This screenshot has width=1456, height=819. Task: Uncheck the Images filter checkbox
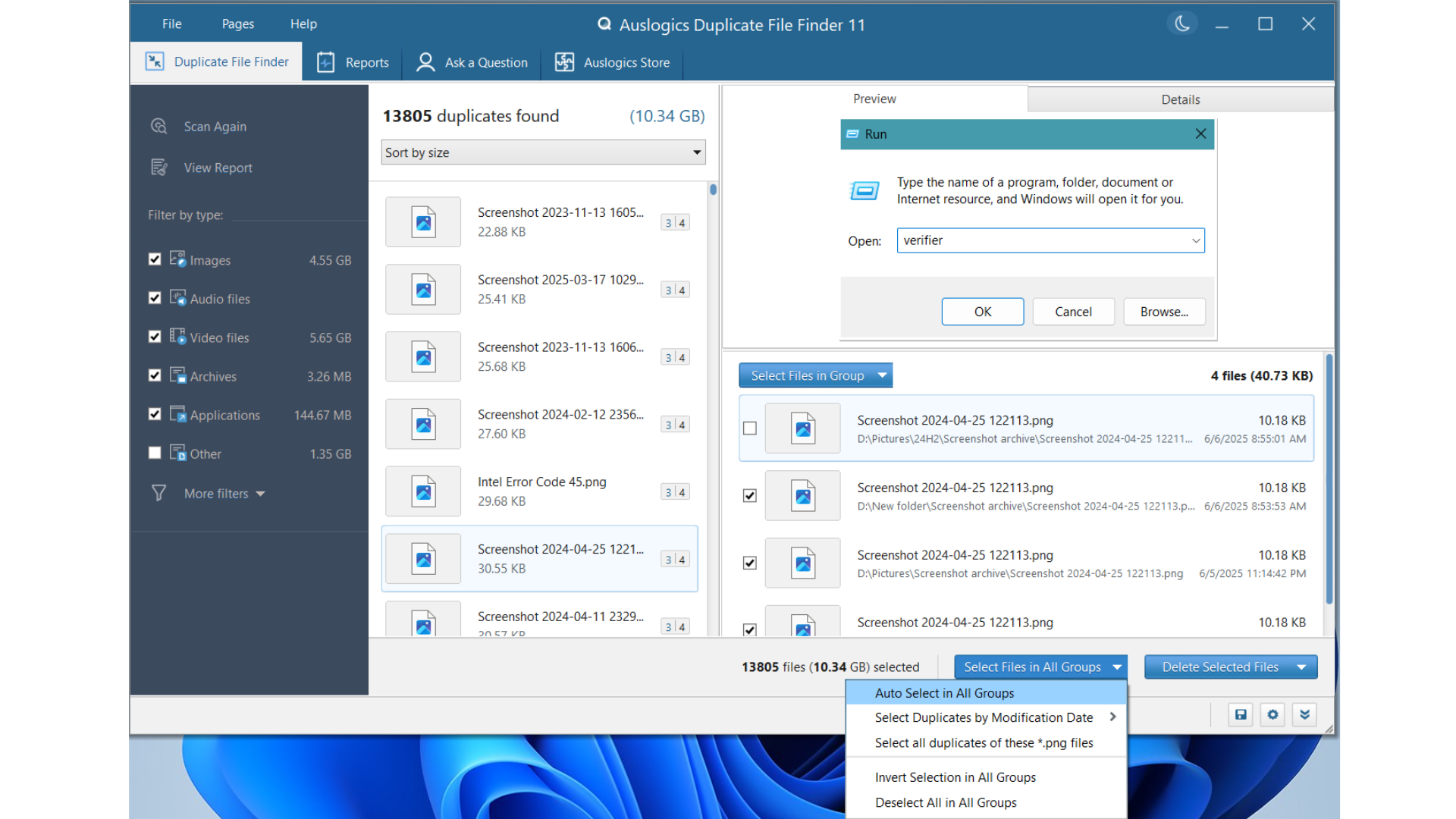coord(155,259)
